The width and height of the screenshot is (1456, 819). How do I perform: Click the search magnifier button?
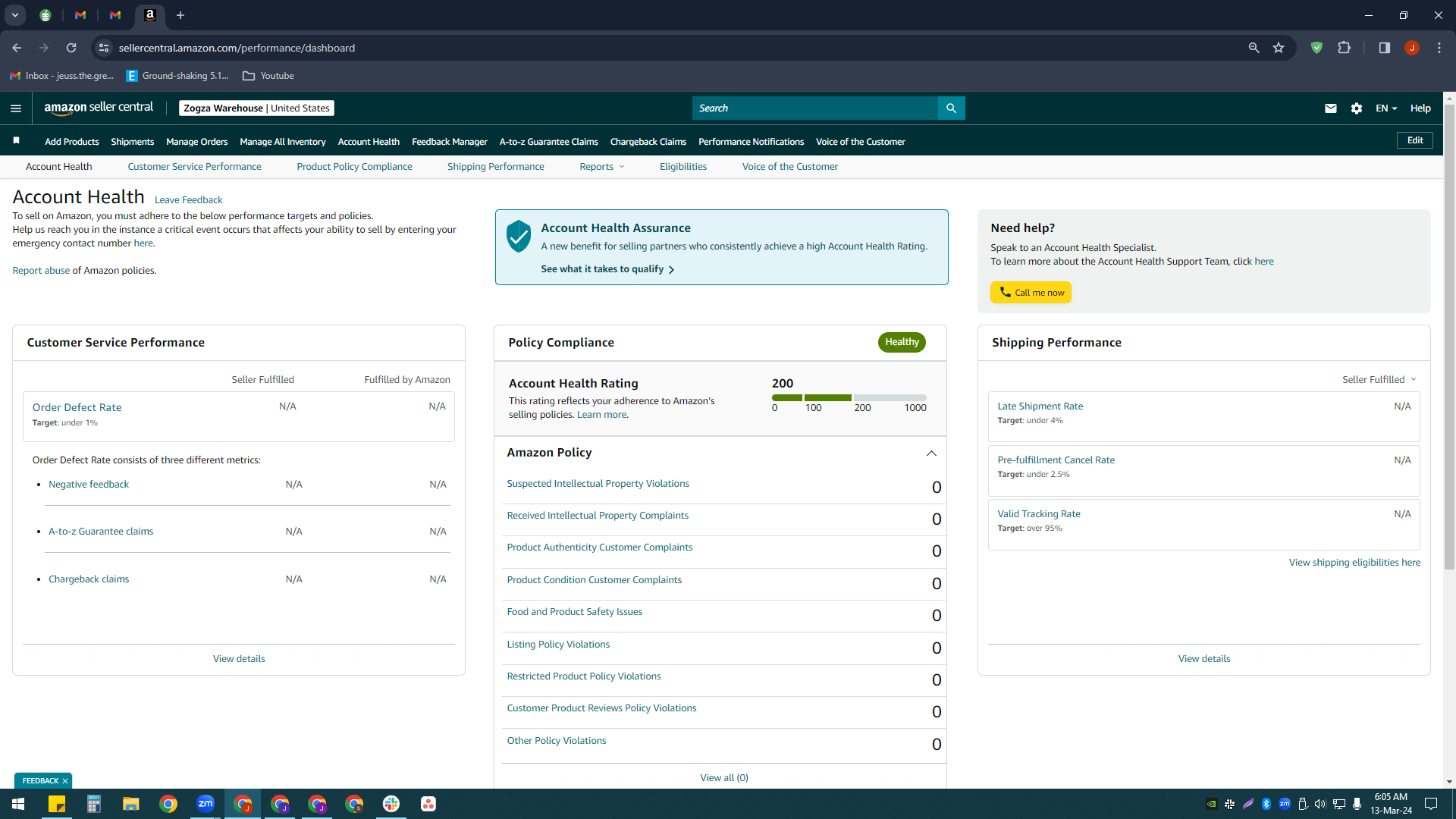[951, 108]
